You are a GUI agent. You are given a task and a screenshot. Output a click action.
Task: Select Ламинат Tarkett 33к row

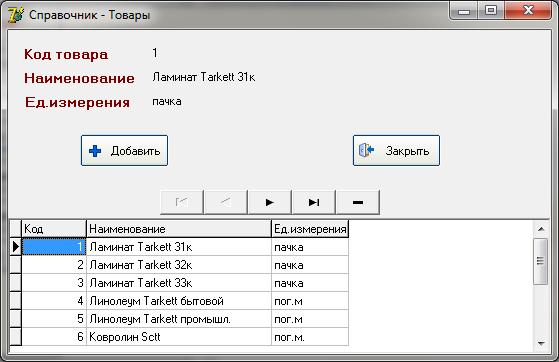[179, 283]
